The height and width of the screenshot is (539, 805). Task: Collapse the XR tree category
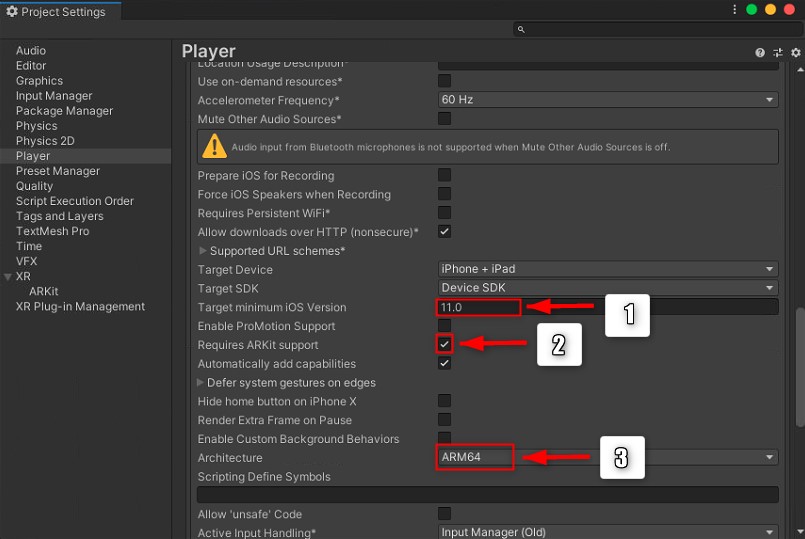[8, 277]
